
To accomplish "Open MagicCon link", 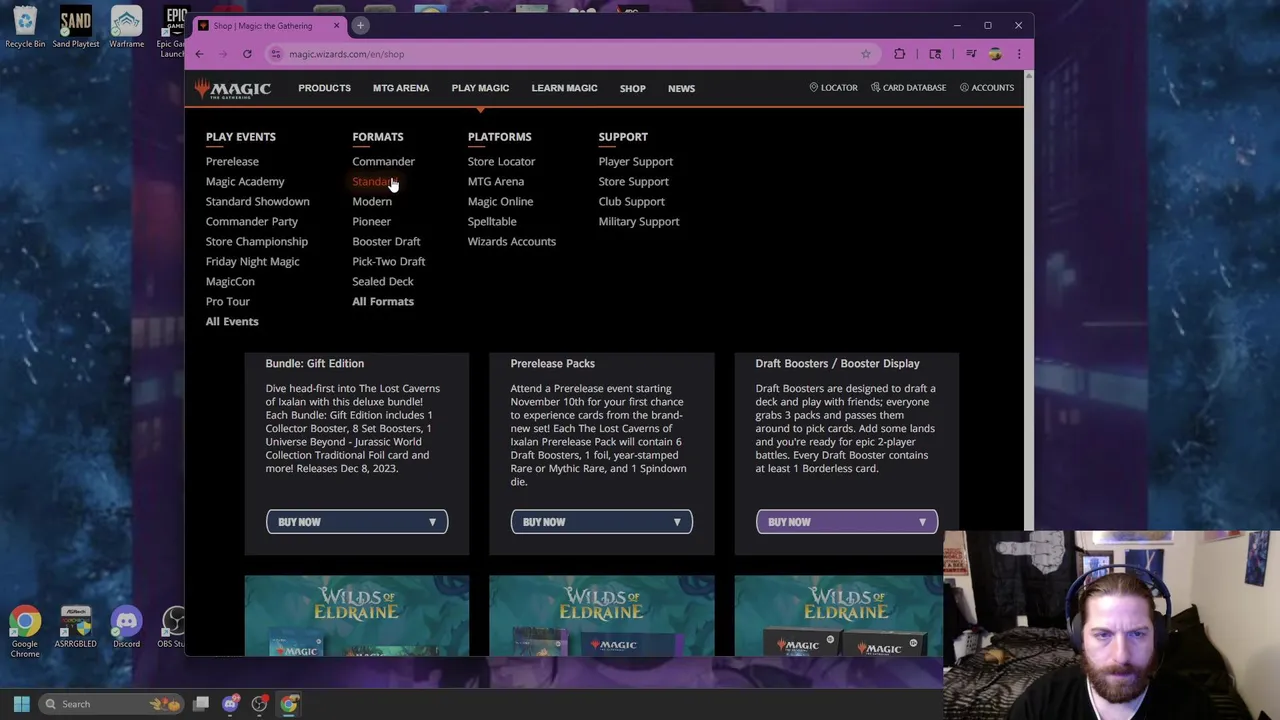I will click(230, 281).
